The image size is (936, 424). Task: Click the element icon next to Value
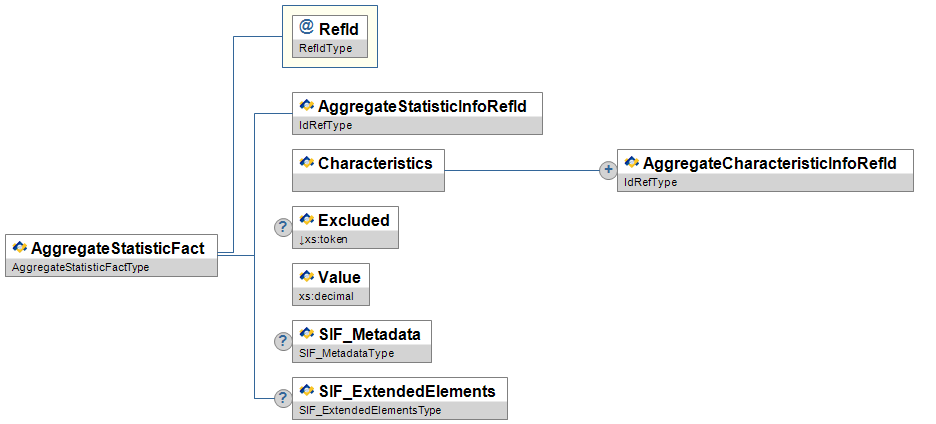pyautogui.click(x=306, y=276)
